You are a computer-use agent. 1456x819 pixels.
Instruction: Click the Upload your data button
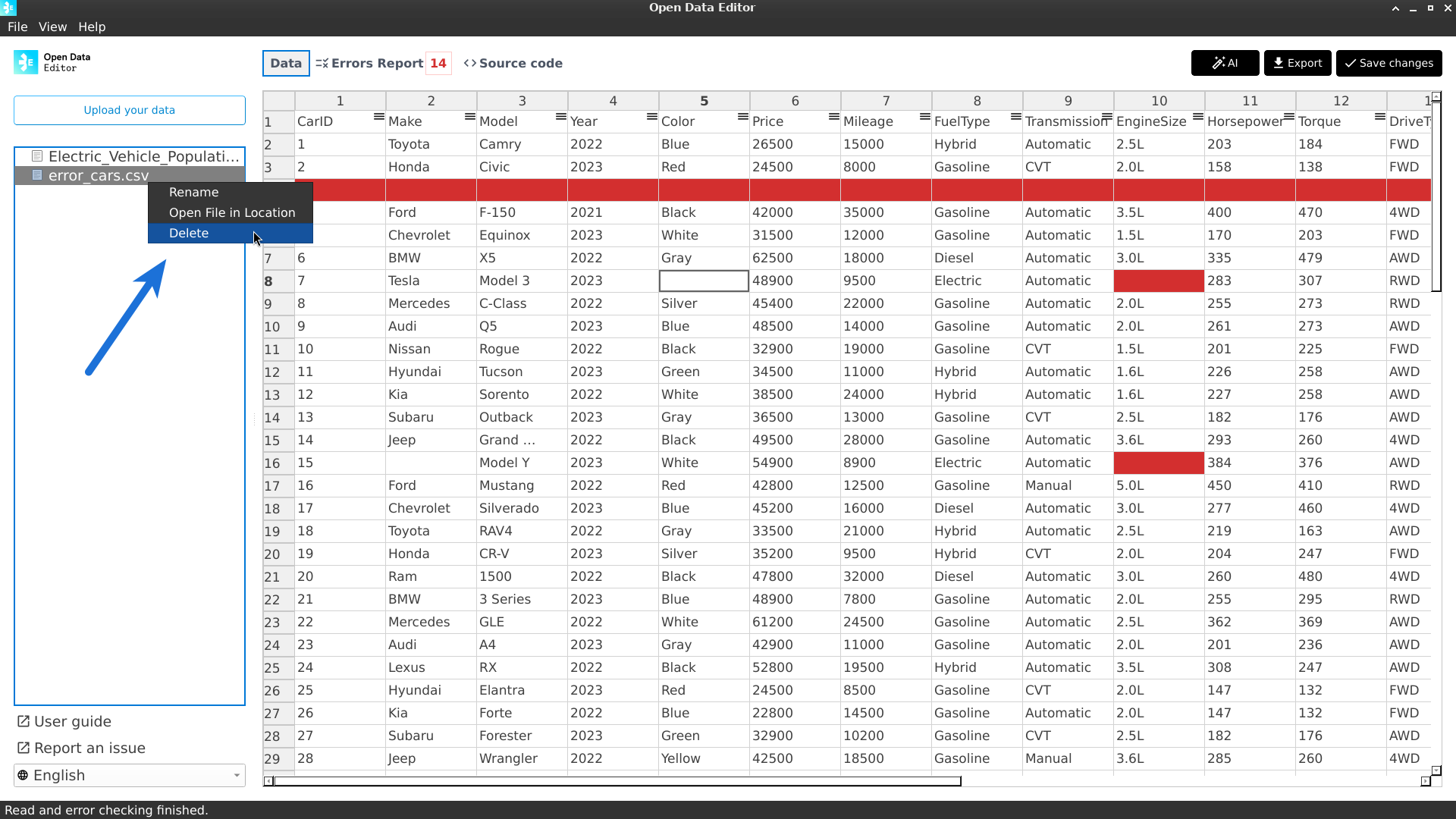pos(129,110)
